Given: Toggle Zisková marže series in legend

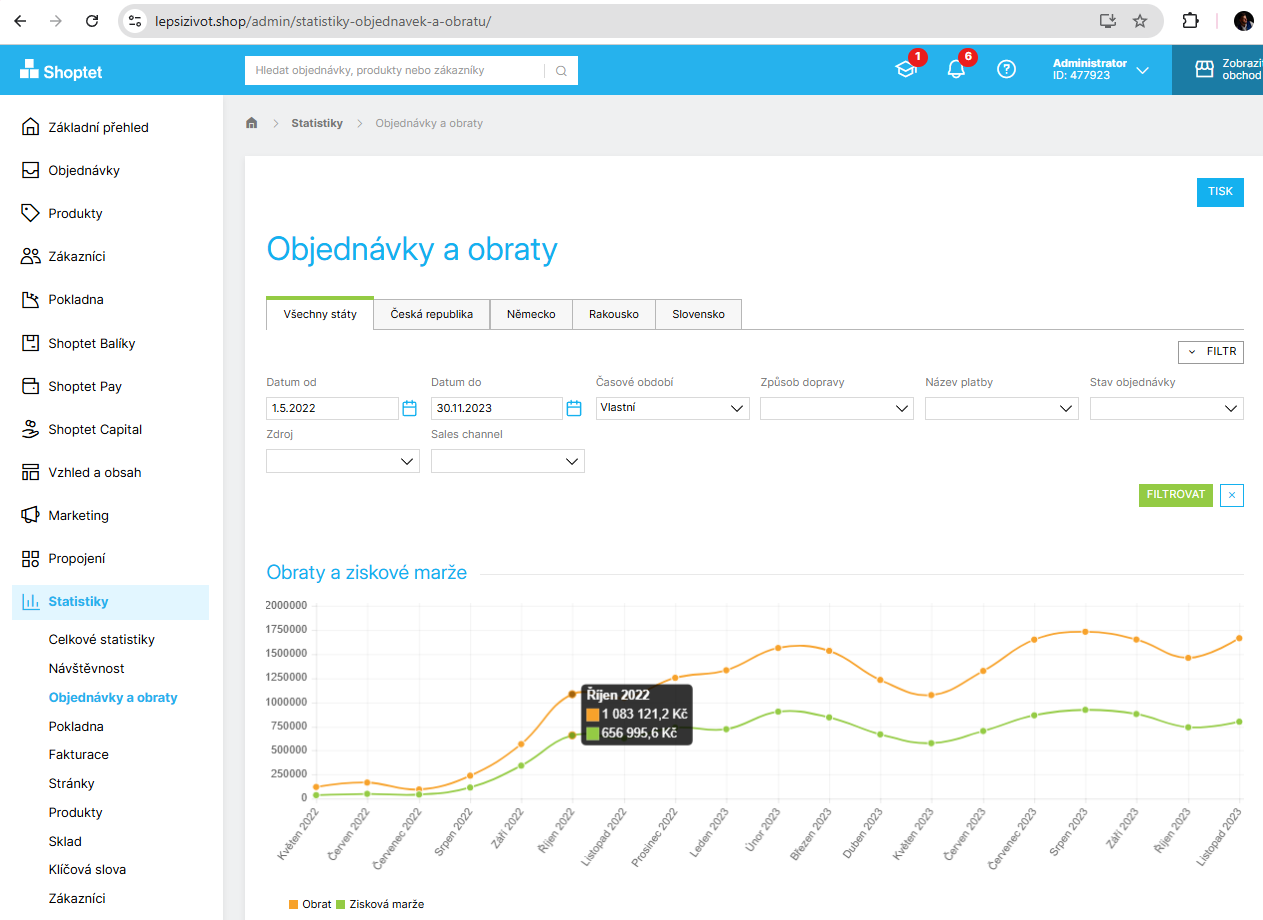Looking at the screenshot, I should (379, 904).
